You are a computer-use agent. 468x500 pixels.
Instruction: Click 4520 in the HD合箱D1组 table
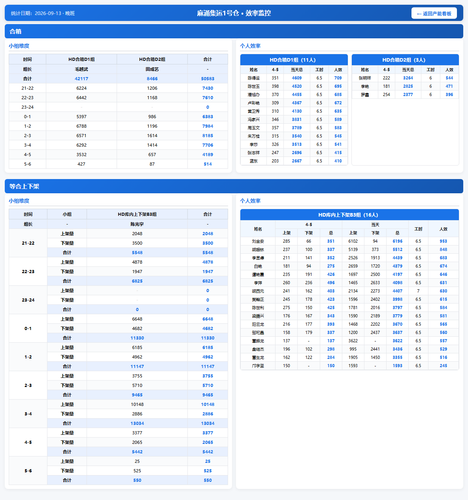click(297, 86)
